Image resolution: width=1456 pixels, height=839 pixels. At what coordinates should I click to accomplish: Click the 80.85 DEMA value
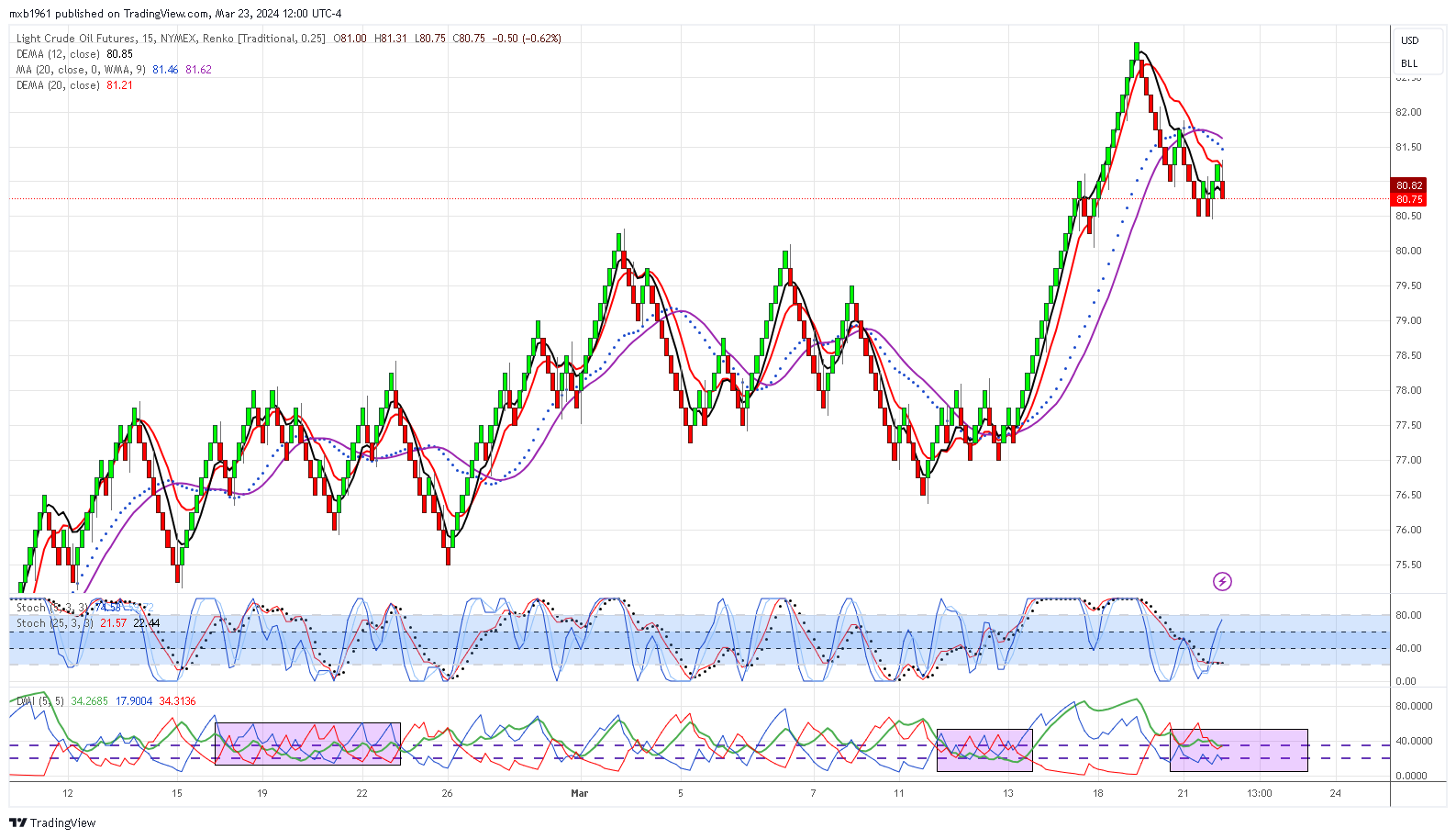point(119,54)
